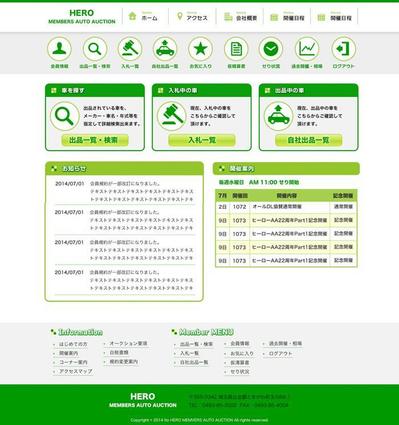Click the 車を探す card header
The width and height of the screenshot is (399, 425).
coord(95,90)
